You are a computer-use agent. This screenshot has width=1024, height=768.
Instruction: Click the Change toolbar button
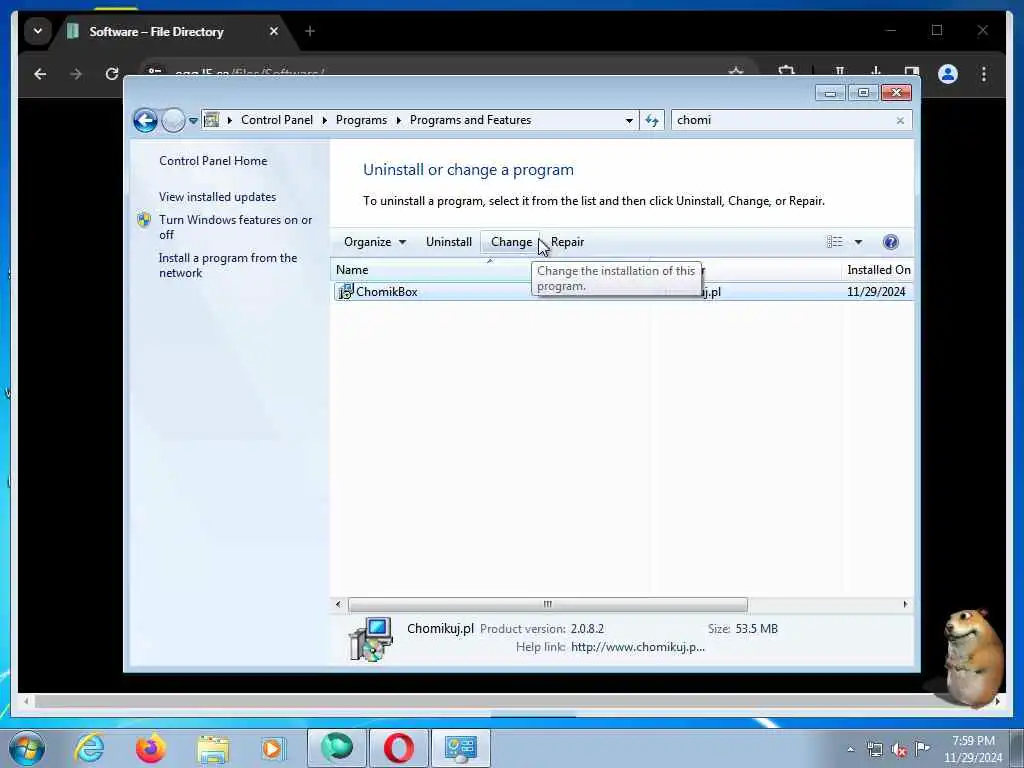tap(511, 242)
